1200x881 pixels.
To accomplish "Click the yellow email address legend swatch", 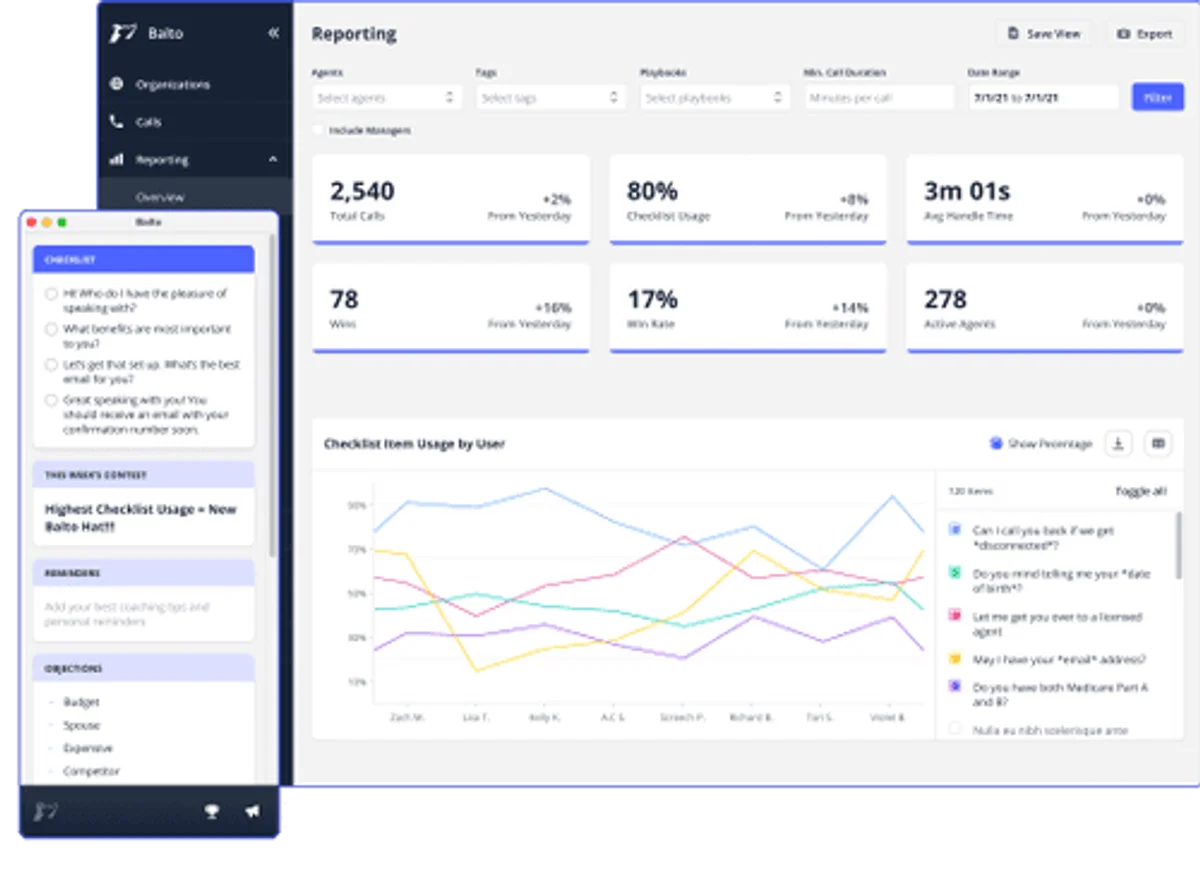I will point(955,659).
